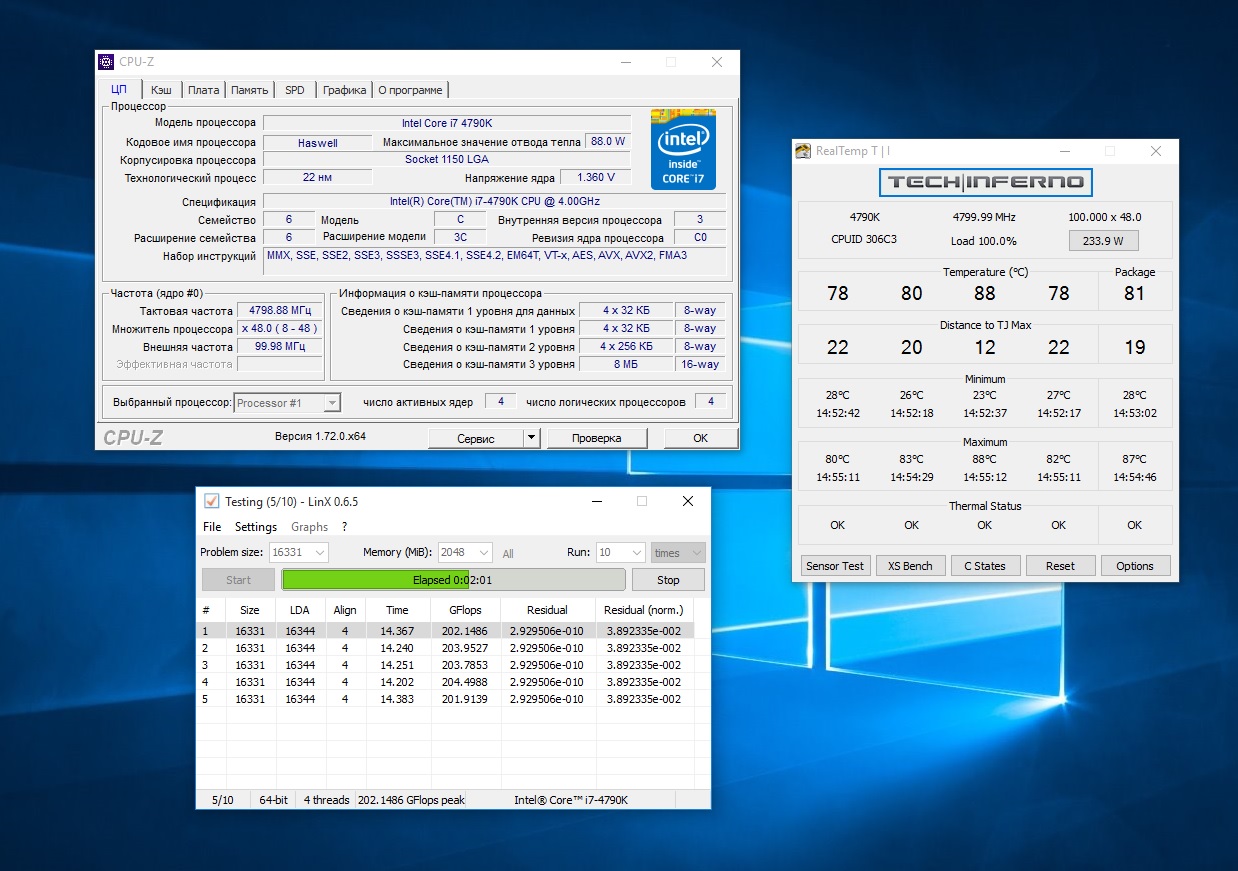Click the Socket 1150 LGA package field

pyautogui.click(x=447, y=160)
